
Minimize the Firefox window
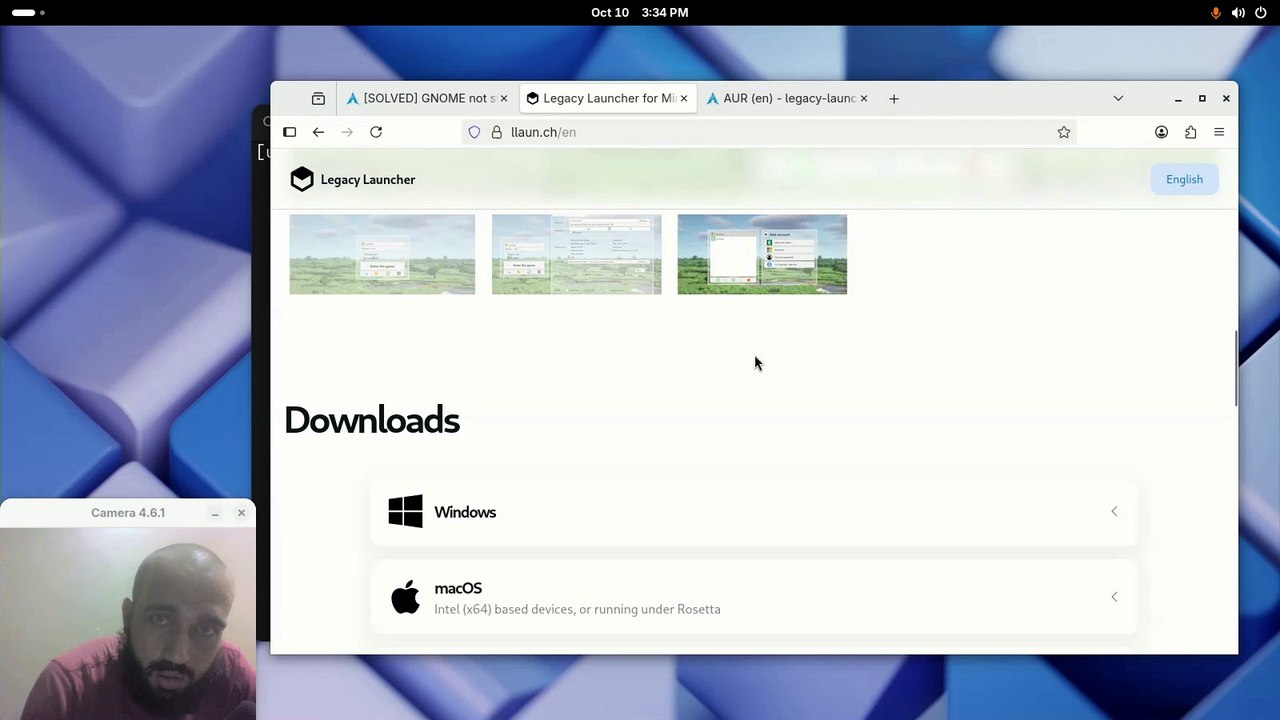click(x=1178, y=98)
